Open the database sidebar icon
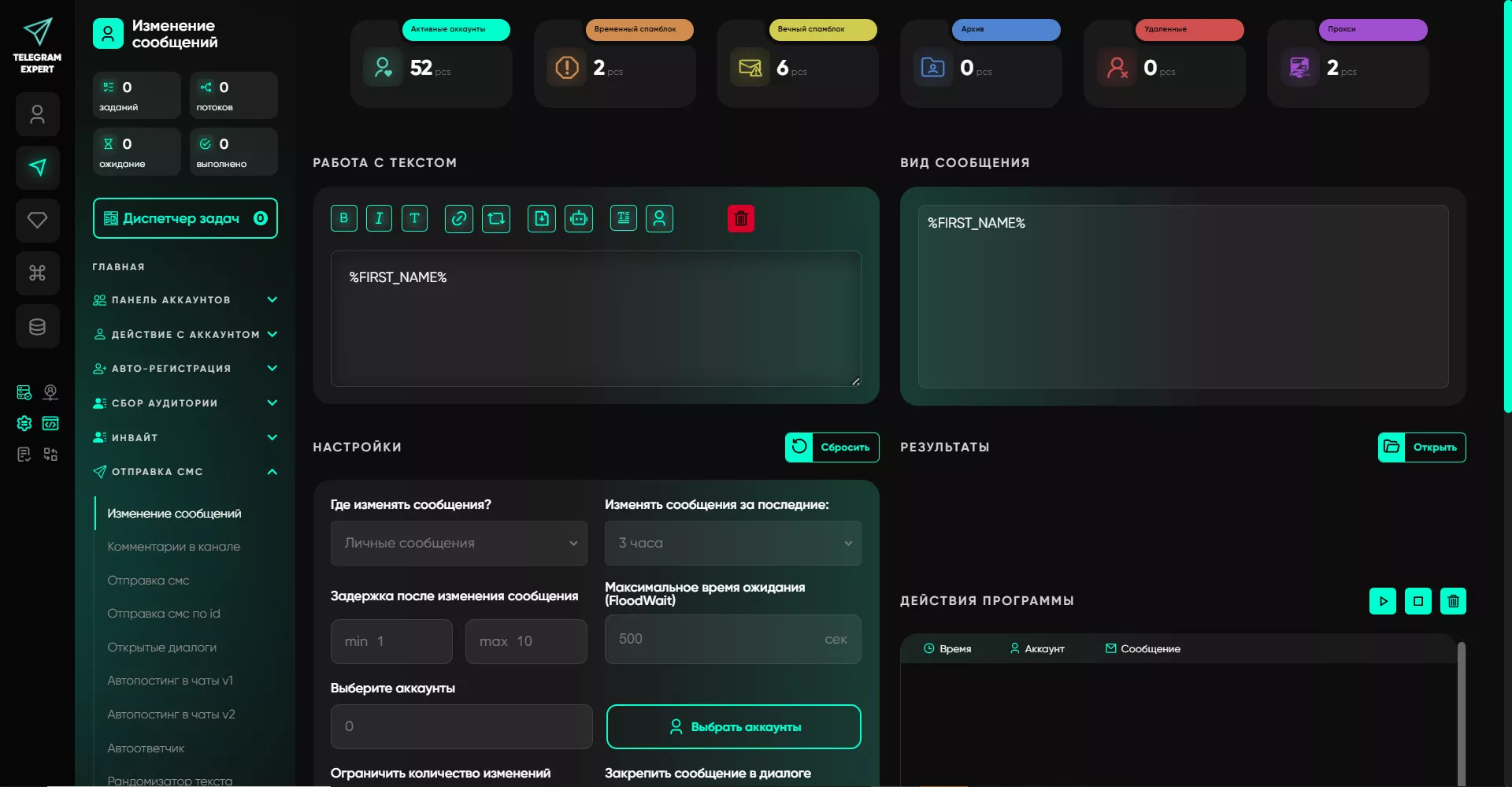The image size is (1512, 787). (x=37, y=326)
